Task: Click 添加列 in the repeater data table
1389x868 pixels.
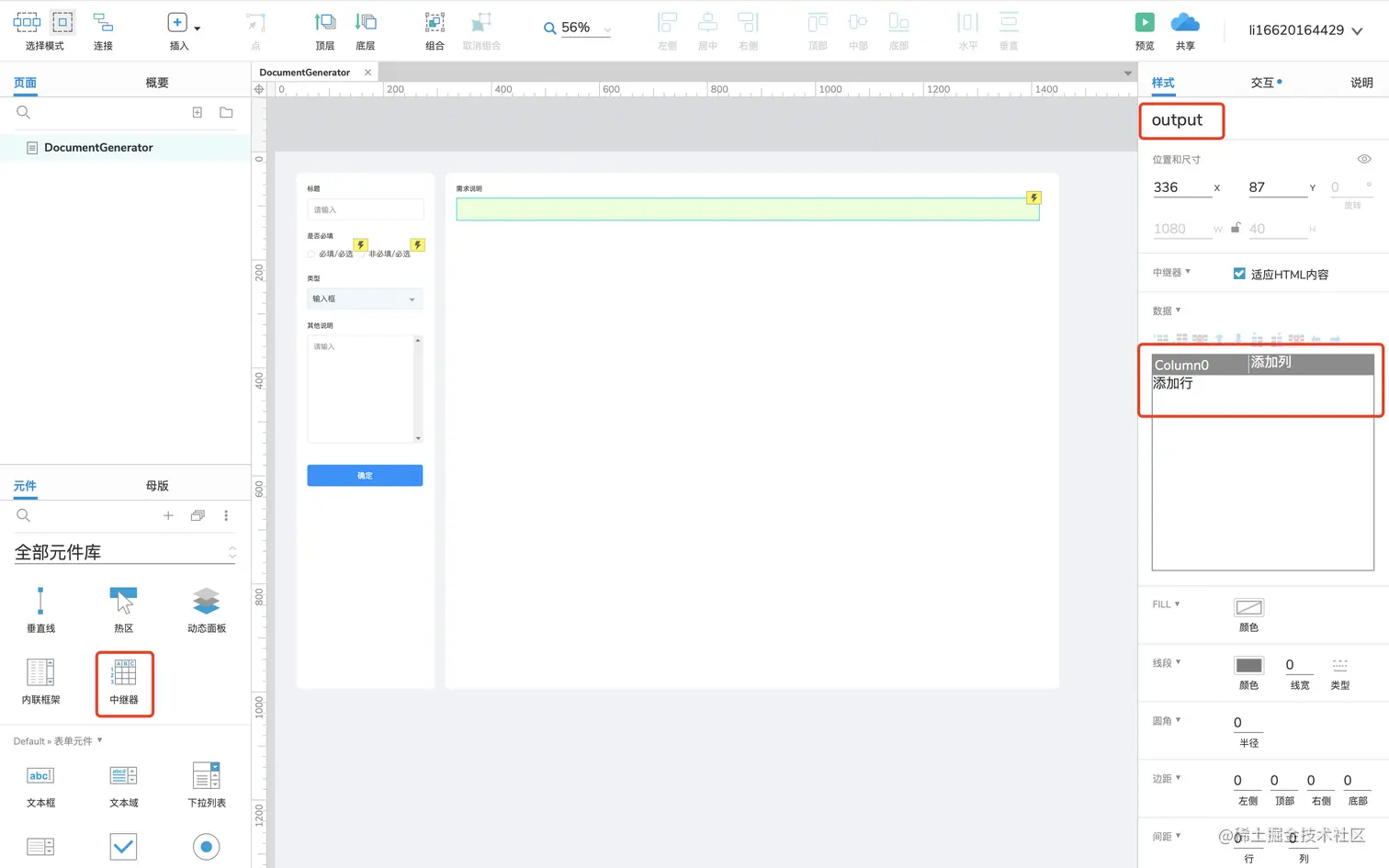Action: click(x=1271, y=362)
